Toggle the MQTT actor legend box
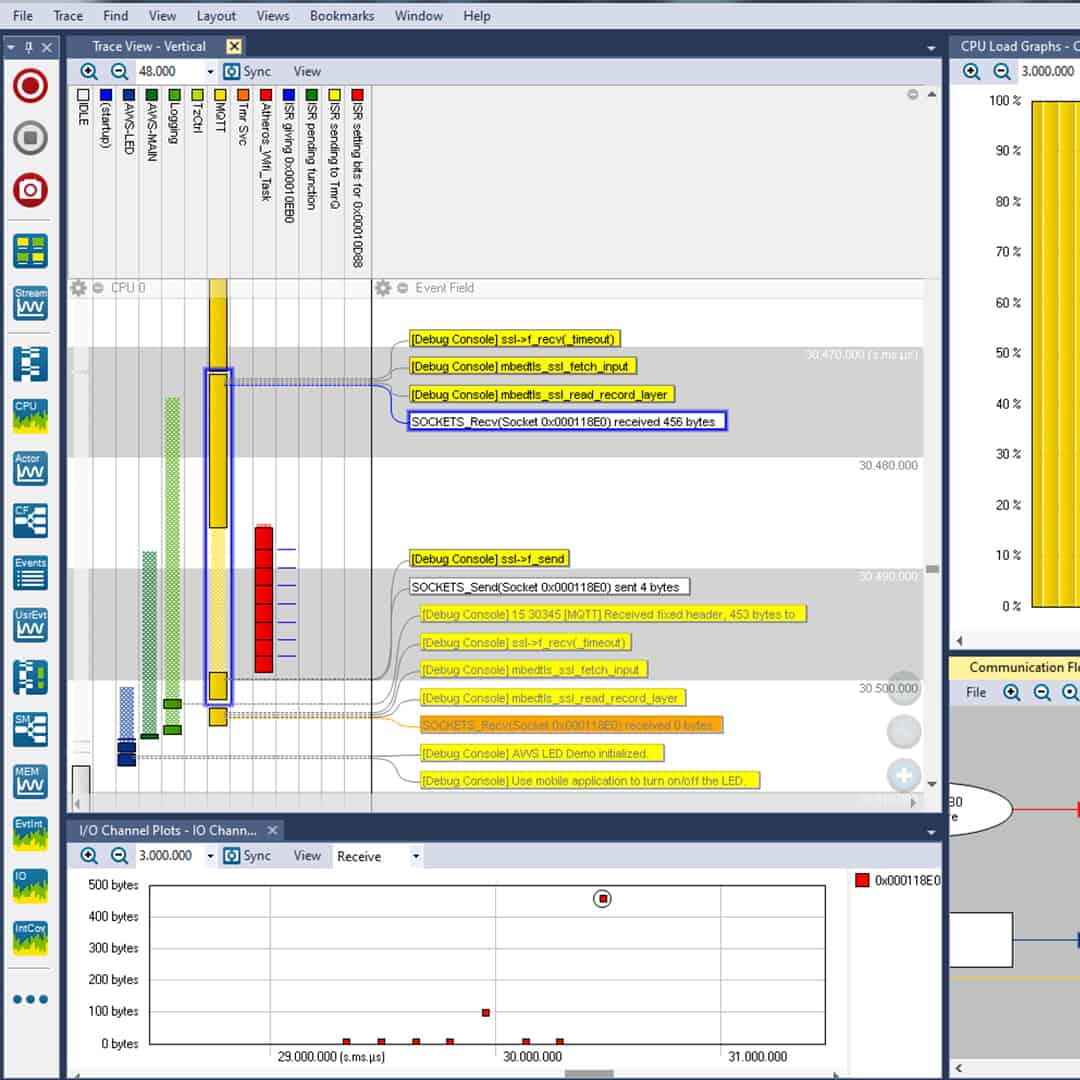The height and width of the screenshot is (1080, 1080). (220, 94)
